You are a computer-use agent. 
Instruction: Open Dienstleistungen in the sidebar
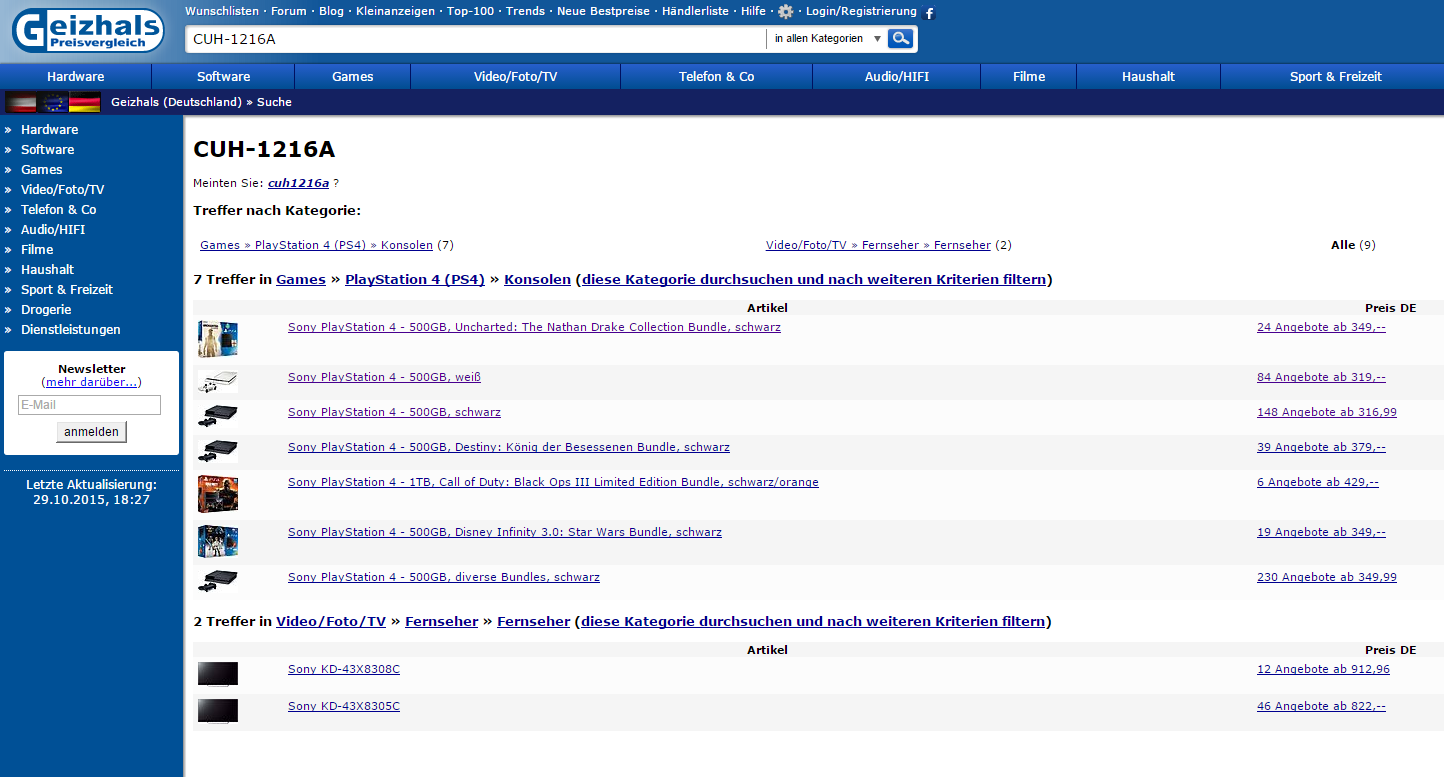coord(70,329)
